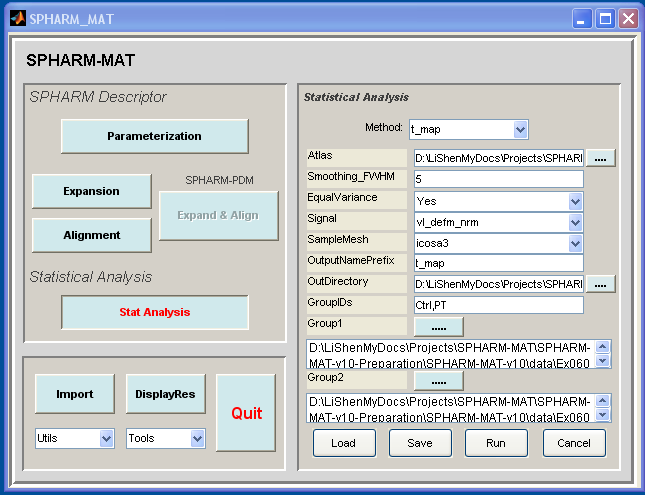This screenshot has height=495, width=645.
Task: Browse for Group1 files
Action: point(439,327)
